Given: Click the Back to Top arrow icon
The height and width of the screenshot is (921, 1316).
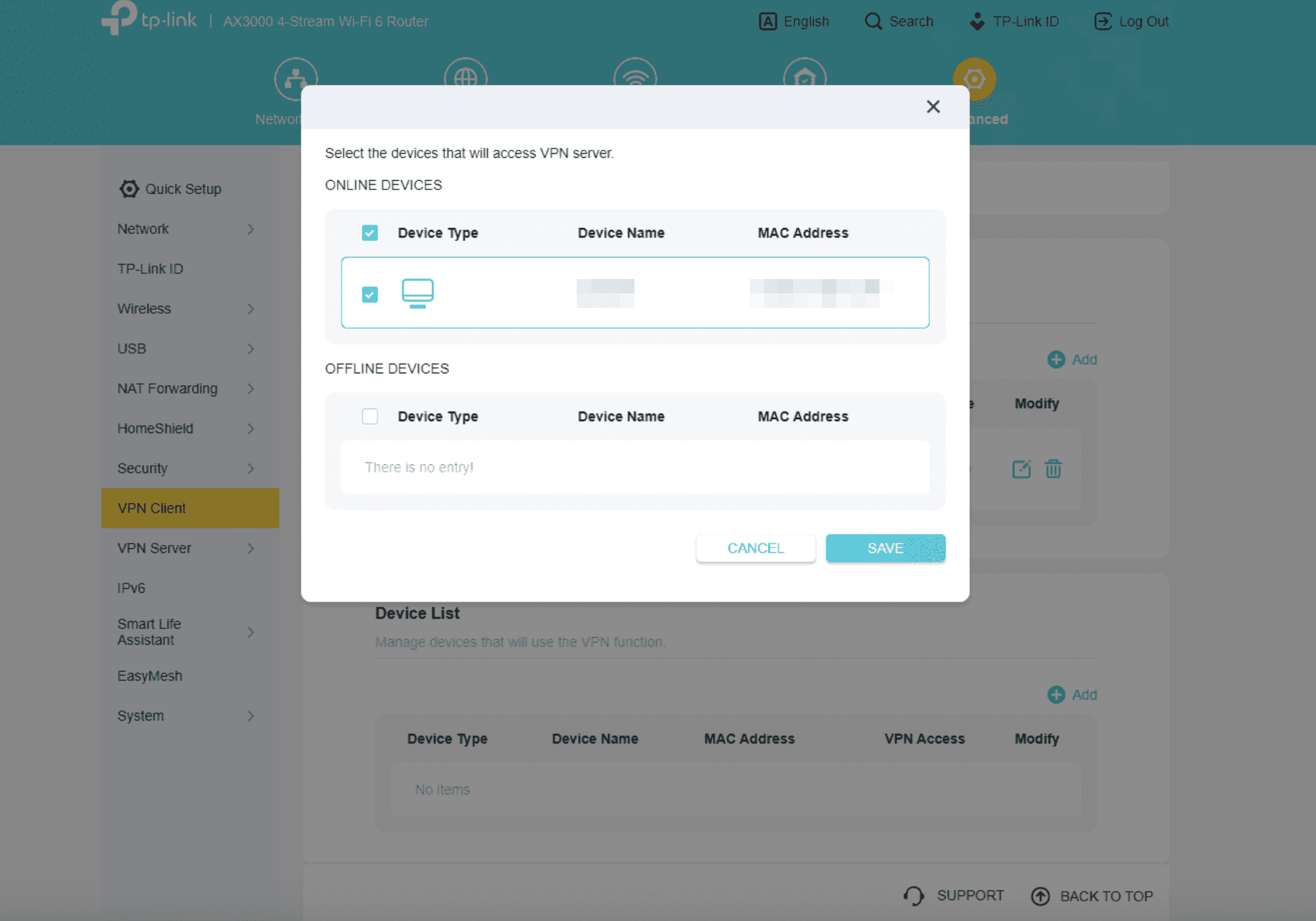Looking at the screenshot, I should coord(1040,896).
